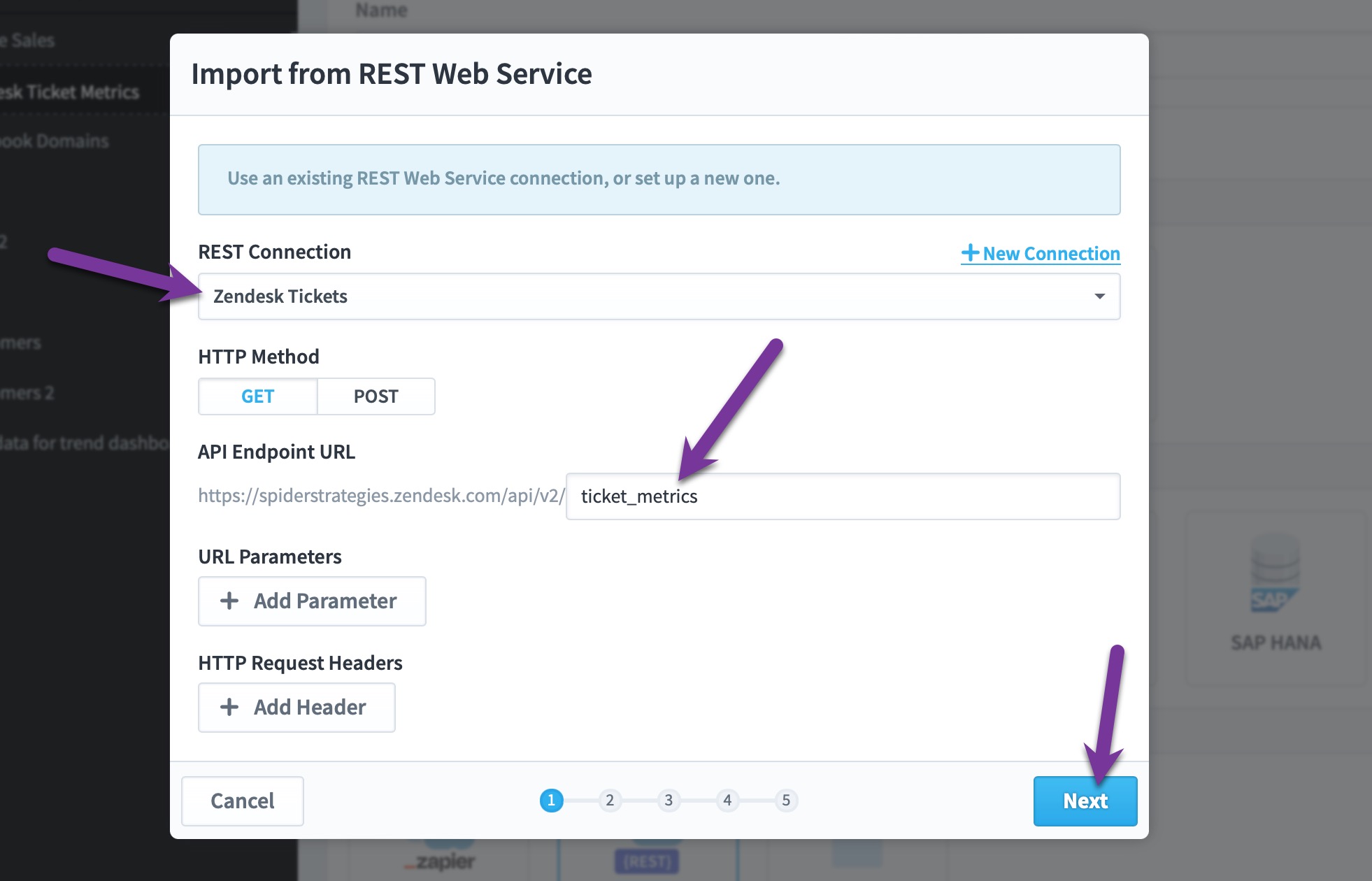Open the New Connection link
Image resolution: width=1372 pixels, height=881 pixels.
click(1041, 253)
